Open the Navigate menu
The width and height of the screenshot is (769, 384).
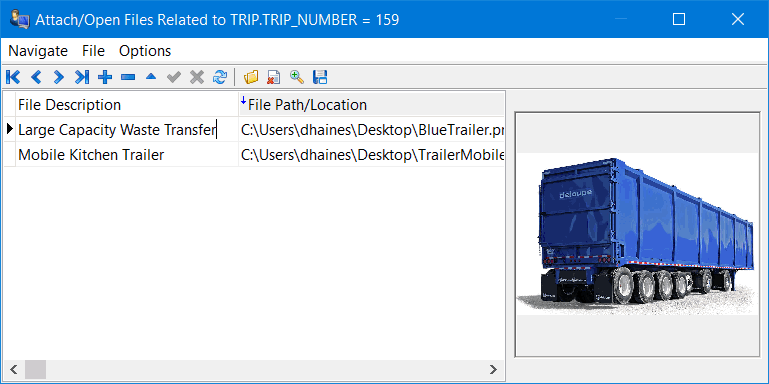38,51
